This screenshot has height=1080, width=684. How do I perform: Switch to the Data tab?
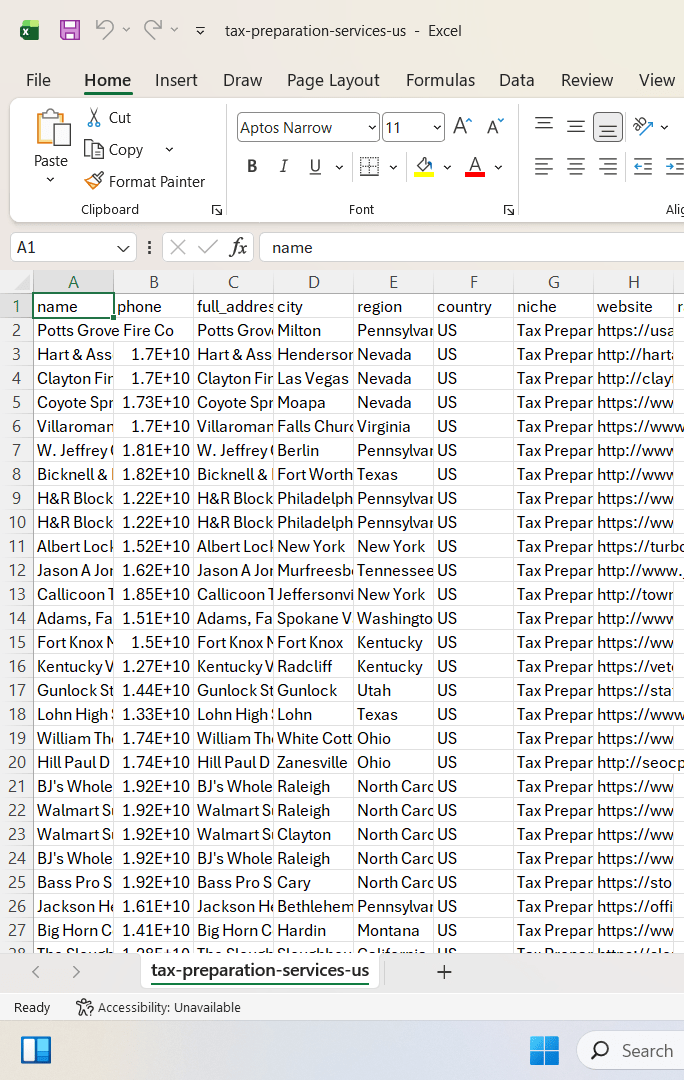[517, 80]
